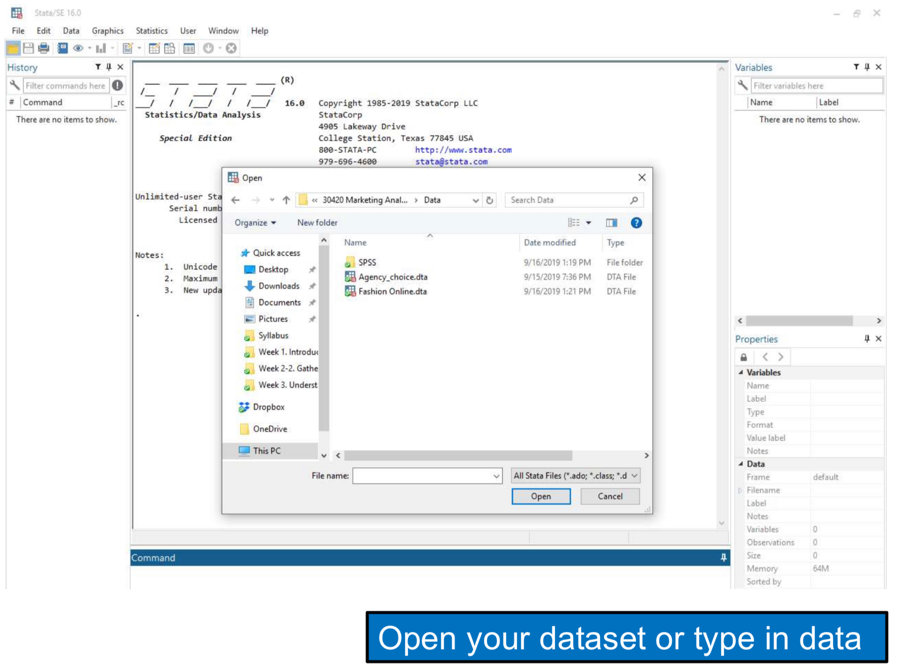Screen dimensions: 900x672
Task: Open the Window menu
Action: point(223,30)
